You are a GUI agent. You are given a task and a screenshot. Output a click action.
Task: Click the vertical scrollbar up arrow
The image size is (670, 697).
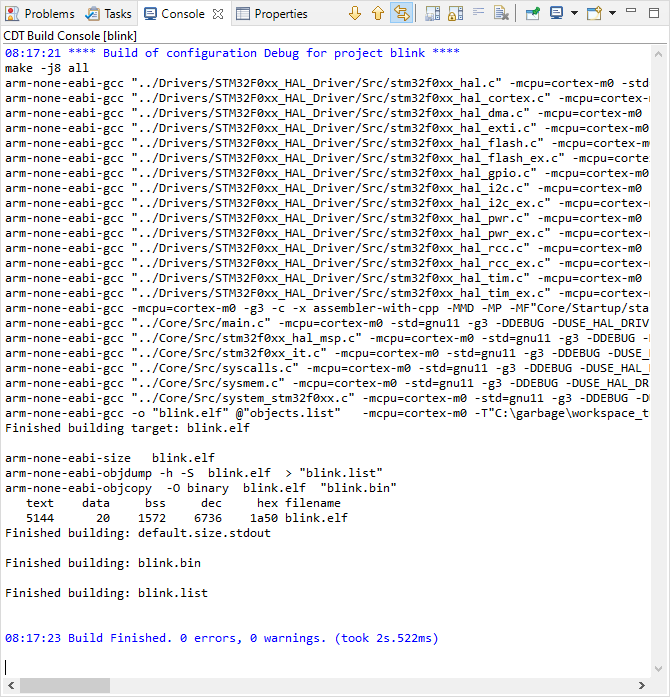coord(658,54)
